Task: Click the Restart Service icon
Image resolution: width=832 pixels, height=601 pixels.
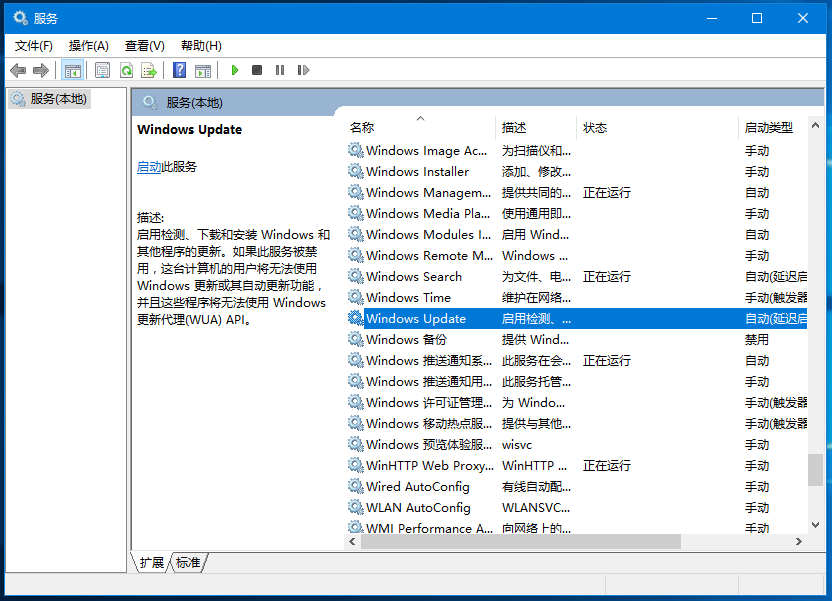Action: 303,70
